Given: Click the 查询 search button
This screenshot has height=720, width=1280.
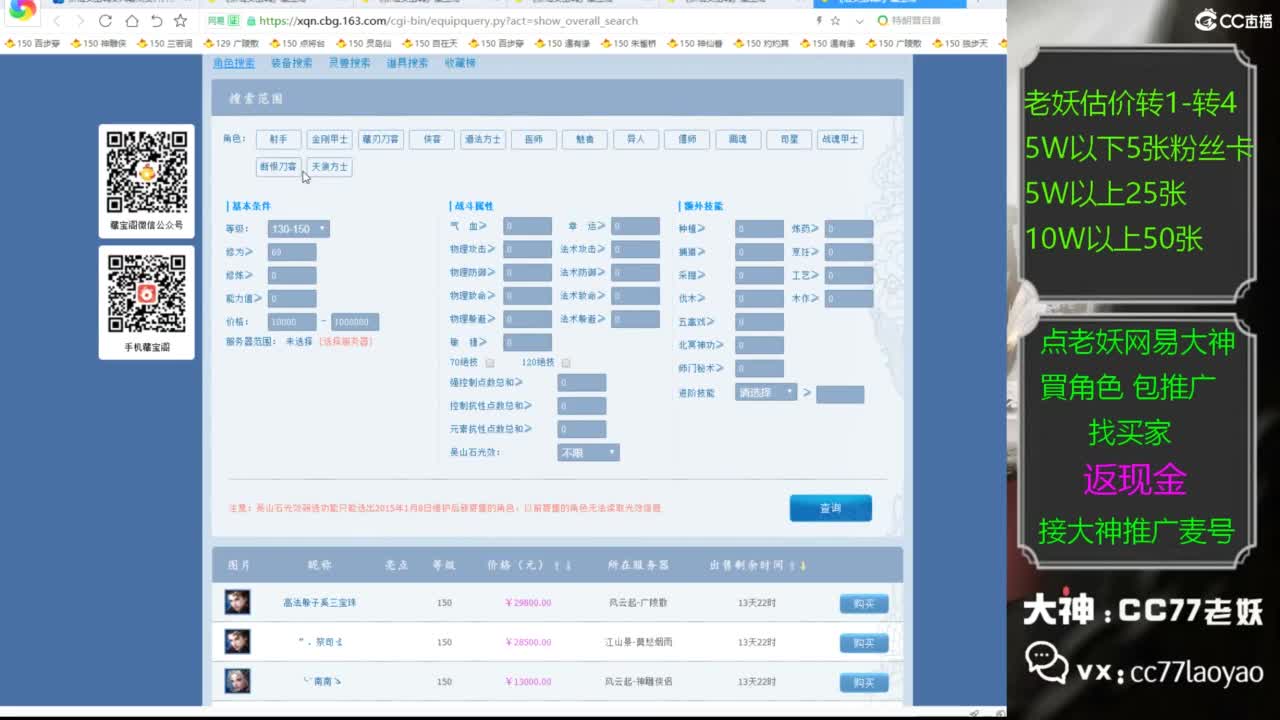Looking at the screenshot, I should [x=831, y=508].
